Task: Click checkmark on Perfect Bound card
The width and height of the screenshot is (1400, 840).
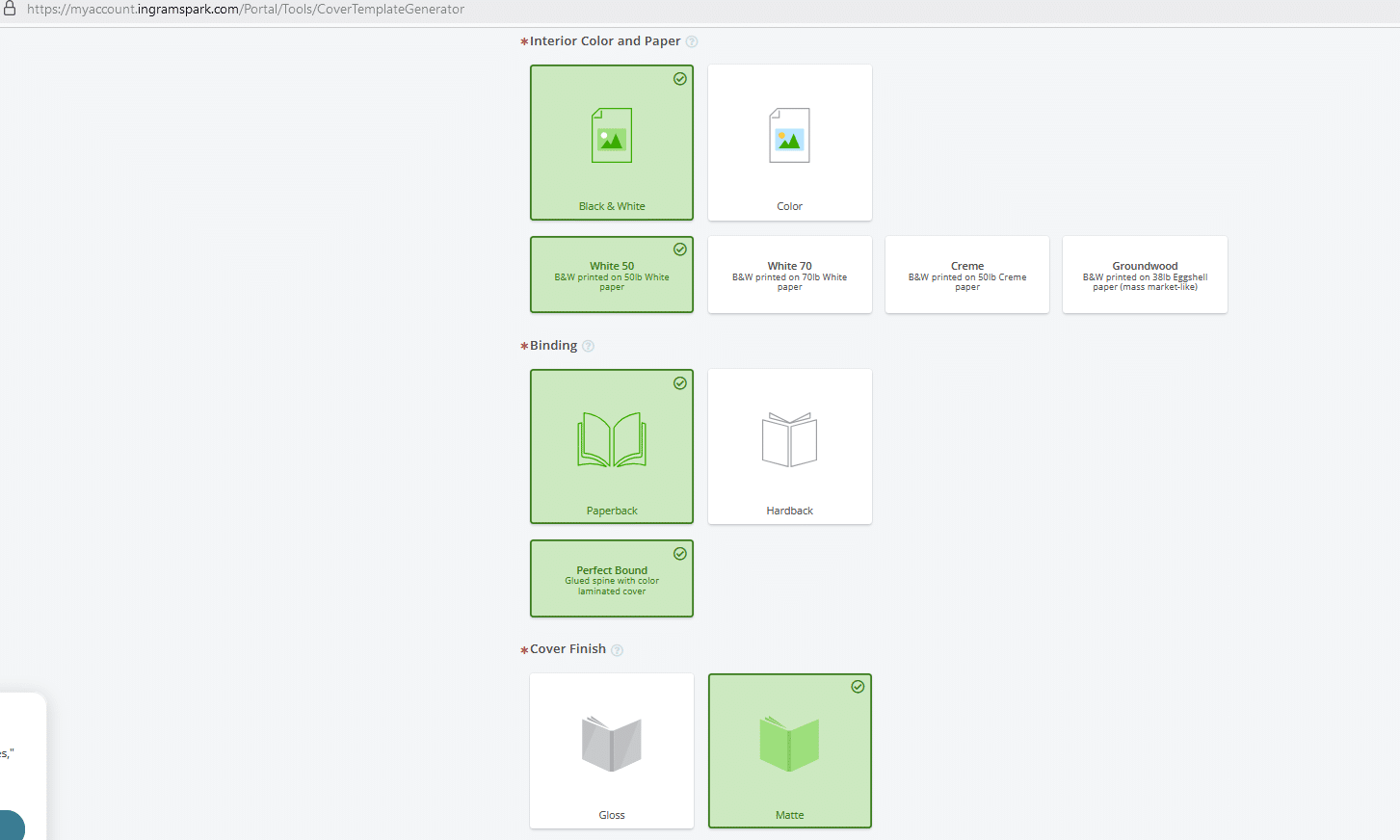Action: 680,554
